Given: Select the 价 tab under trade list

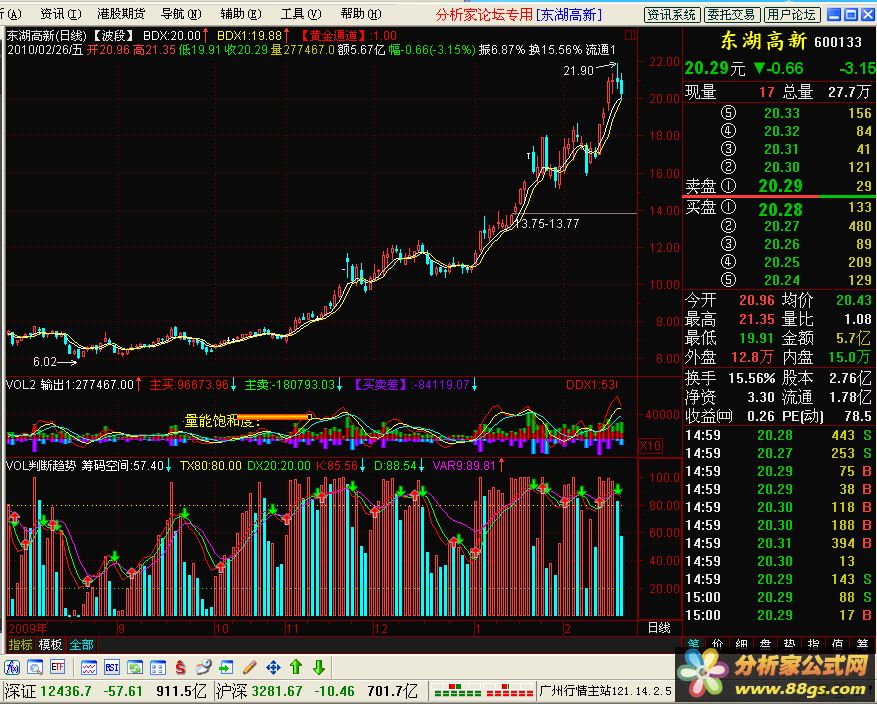Looking at the screenshot, I should pyautogui.click(x=718, y=644).
